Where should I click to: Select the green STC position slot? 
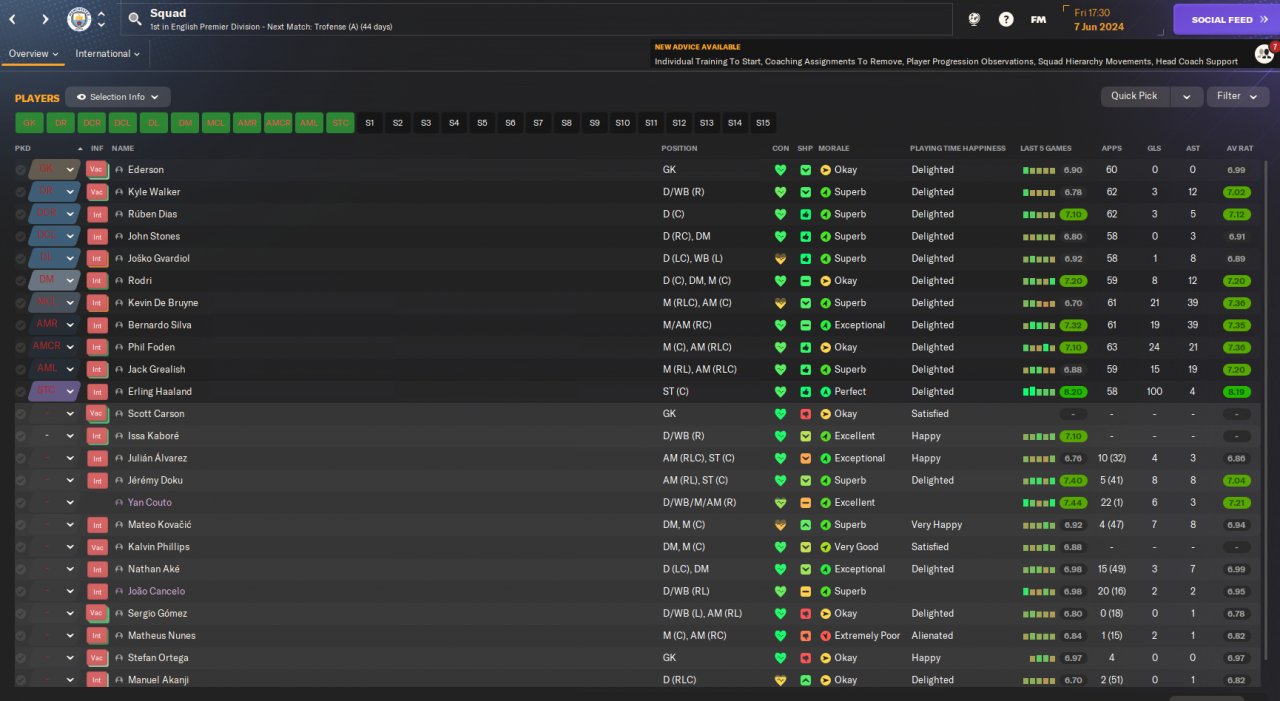click(341, 123)
